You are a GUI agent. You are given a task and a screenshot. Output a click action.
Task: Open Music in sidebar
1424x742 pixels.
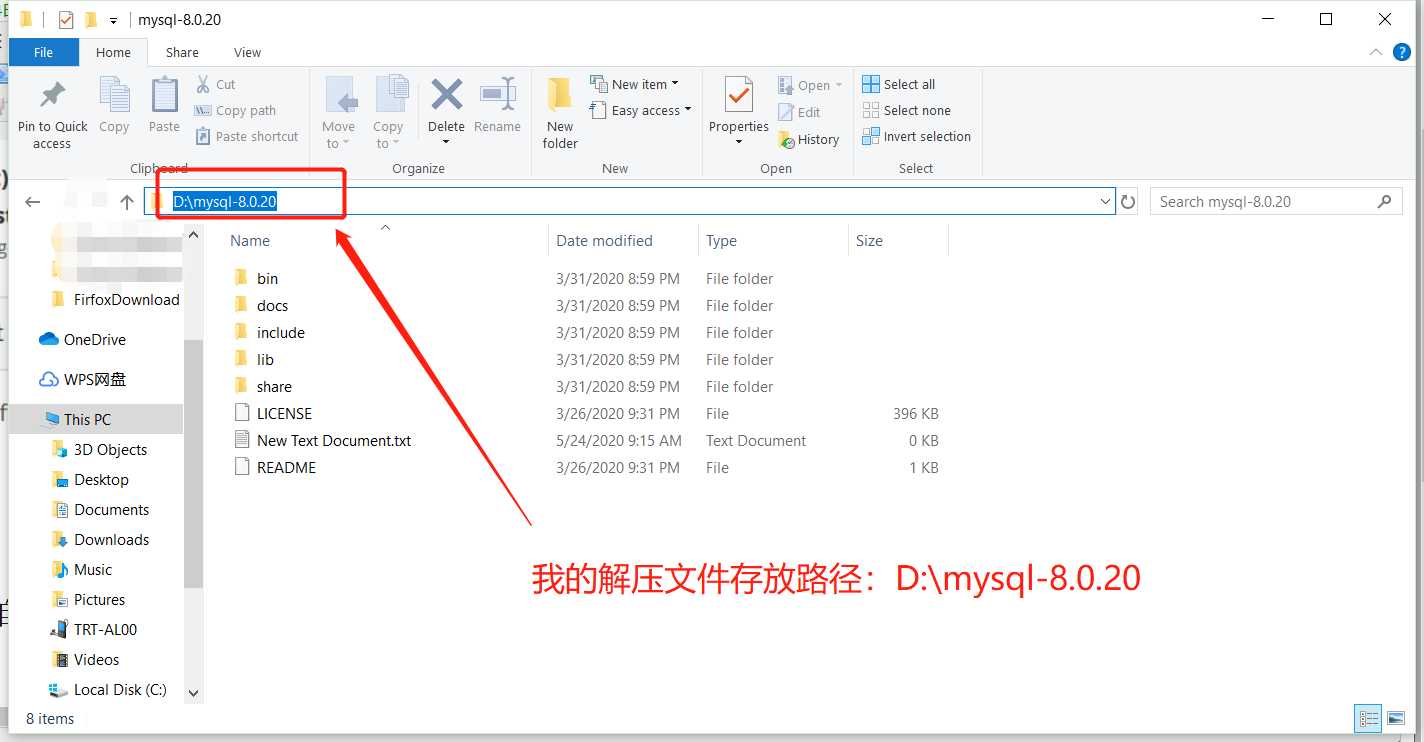coord(93,569)
